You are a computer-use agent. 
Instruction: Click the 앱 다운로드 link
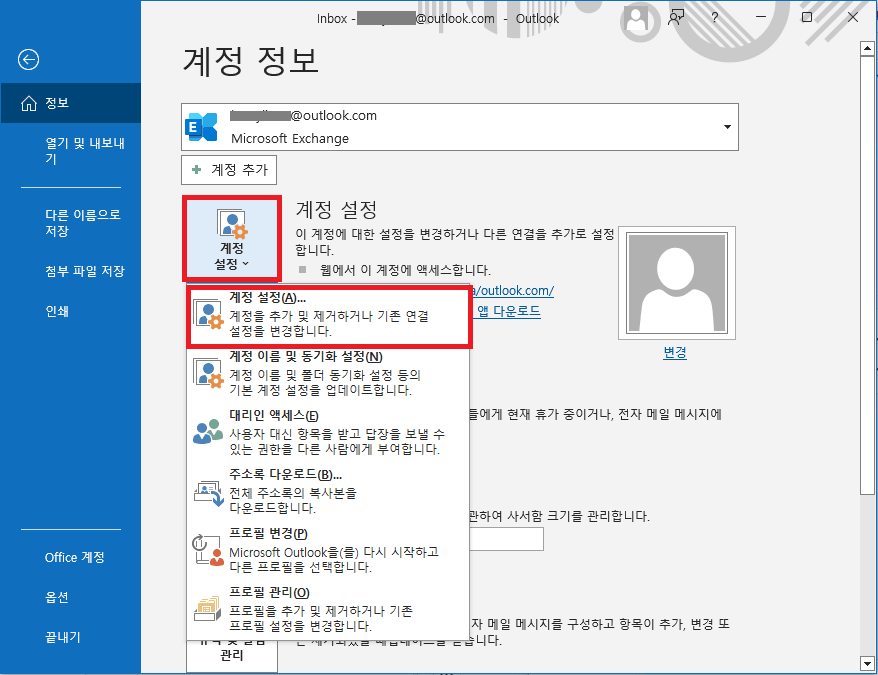(x=508, y=311)
